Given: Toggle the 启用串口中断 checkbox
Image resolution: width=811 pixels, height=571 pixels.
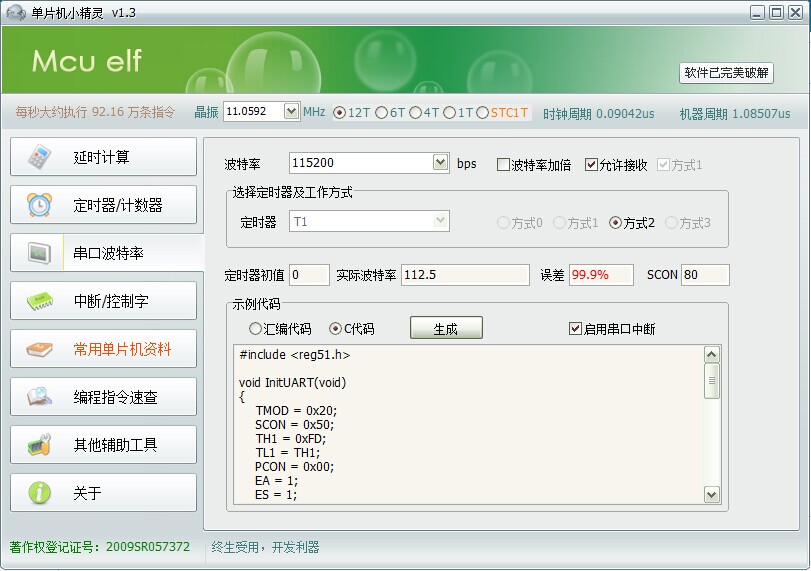Looking at the screenshot, I should coord(575,328).
